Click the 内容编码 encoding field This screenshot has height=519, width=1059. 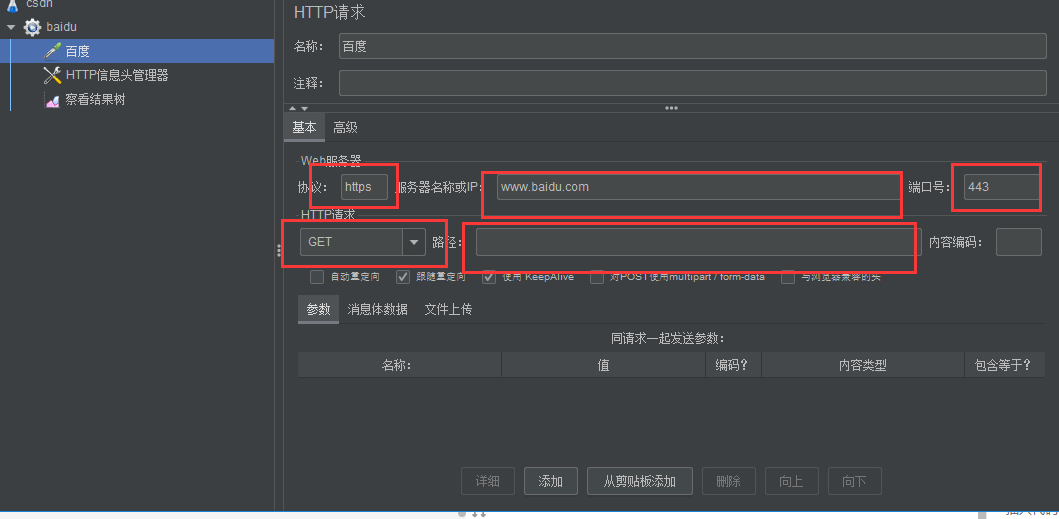click(1019, 242)
